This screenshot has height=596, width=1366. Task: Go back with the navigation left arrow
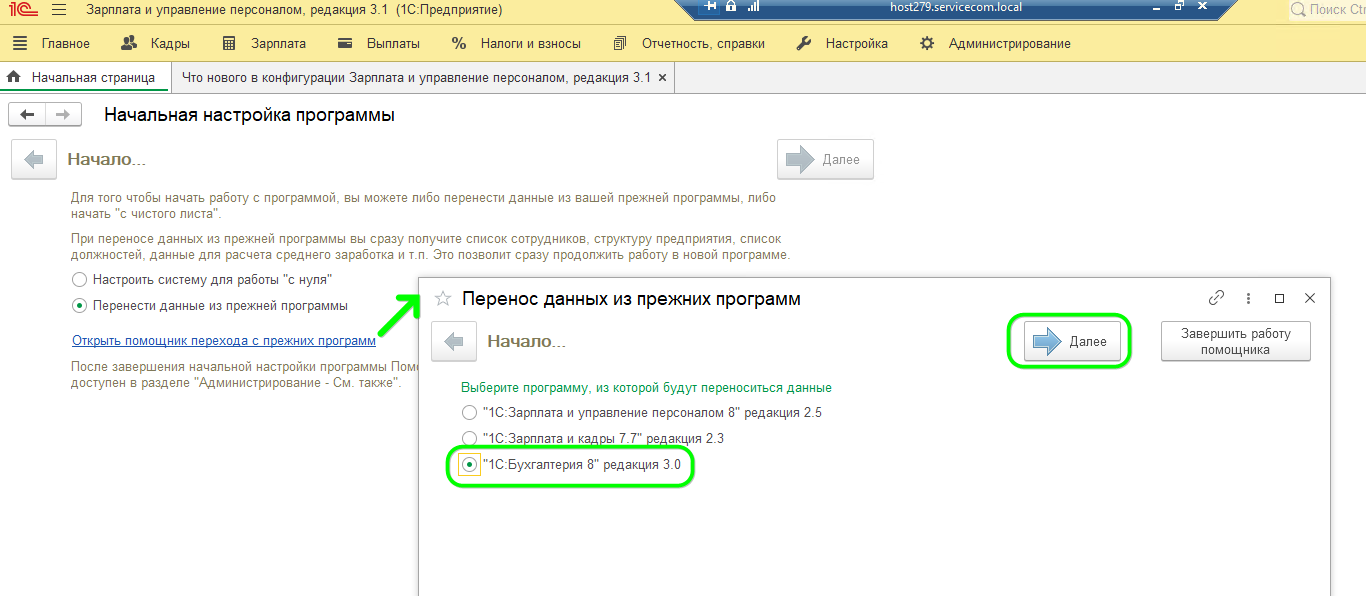(27, 115)
